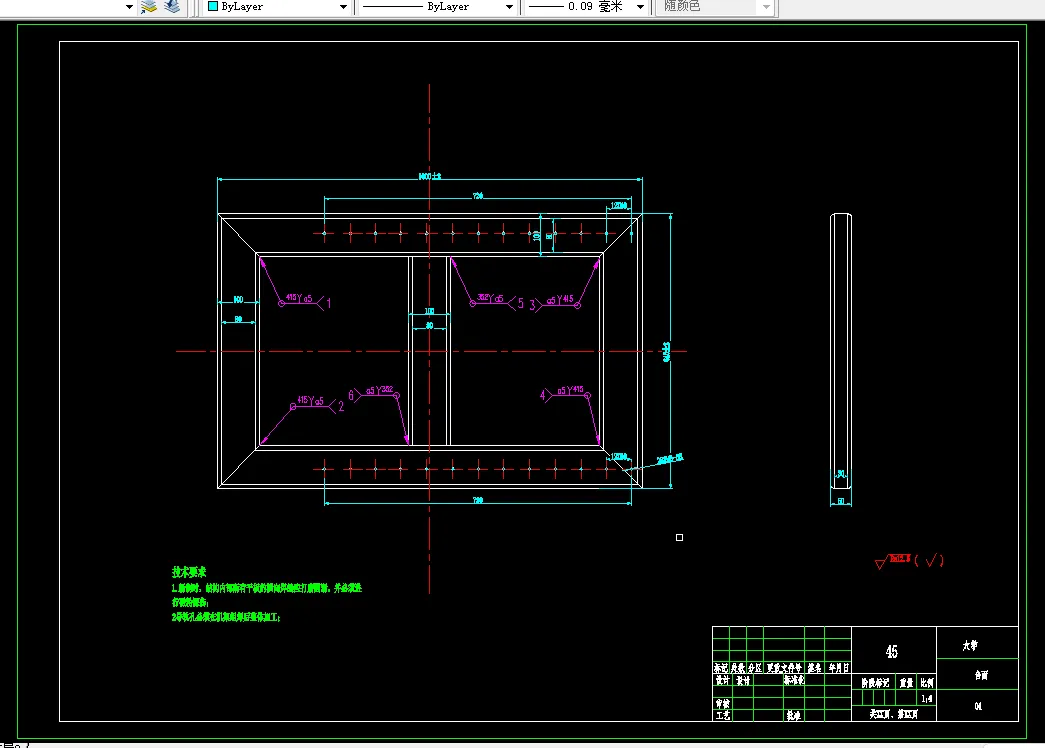The height and width of the screenshot is (748, 1045).
Task: Select the green 技术要求 heading text
Action: pos(189,572)
